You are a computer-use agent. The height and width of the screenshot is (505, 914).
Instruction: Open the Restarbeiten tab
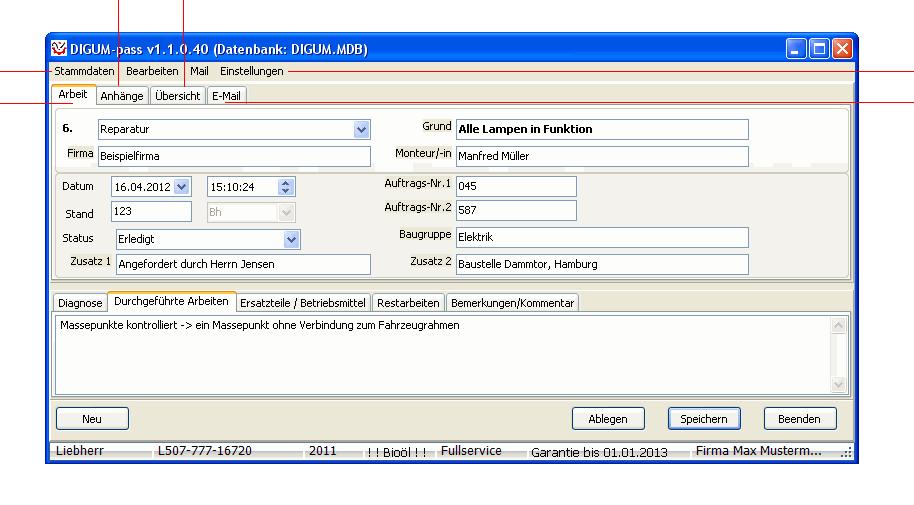[x=408, y=303]
